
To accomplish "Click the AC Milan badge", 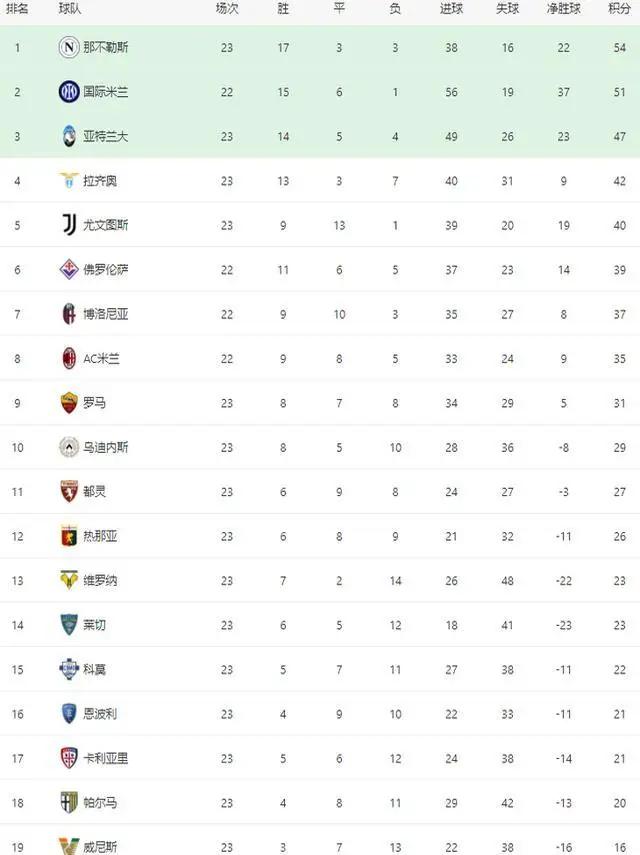I will [x=69, y=358].
